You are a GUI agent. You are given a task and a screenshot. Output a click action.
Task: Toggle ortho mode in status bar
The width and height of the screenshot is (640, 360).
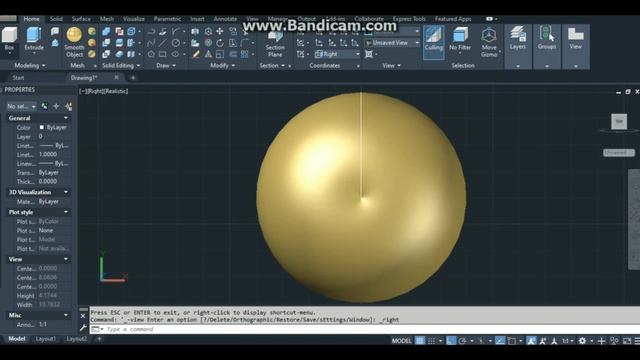(x=451, y=340)
